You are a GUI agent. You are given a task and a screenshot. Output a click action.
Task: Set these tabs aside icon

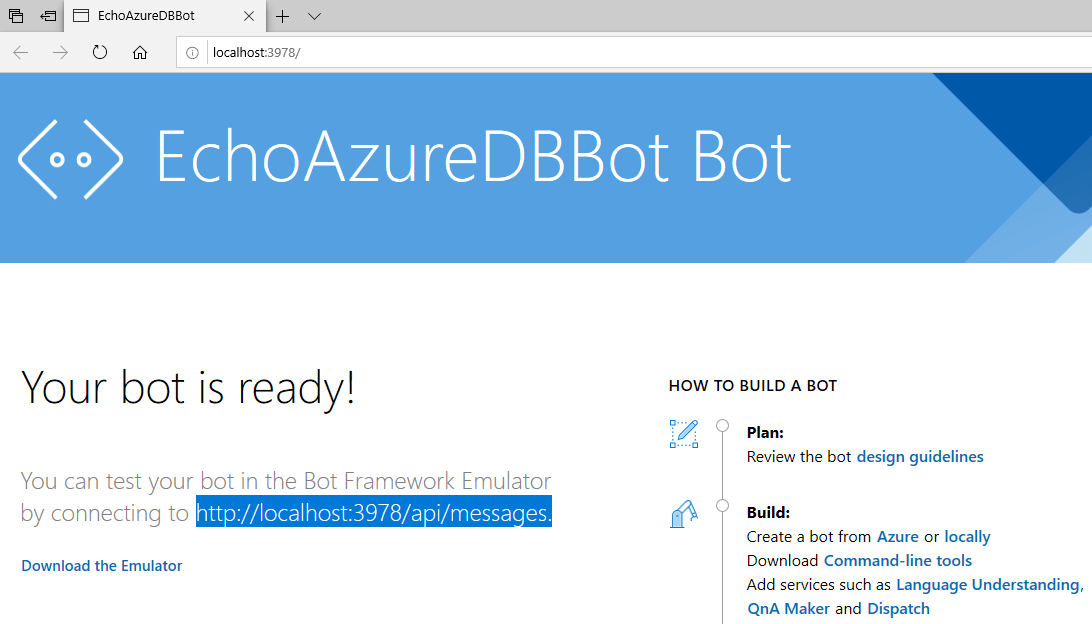coord(48,15)
